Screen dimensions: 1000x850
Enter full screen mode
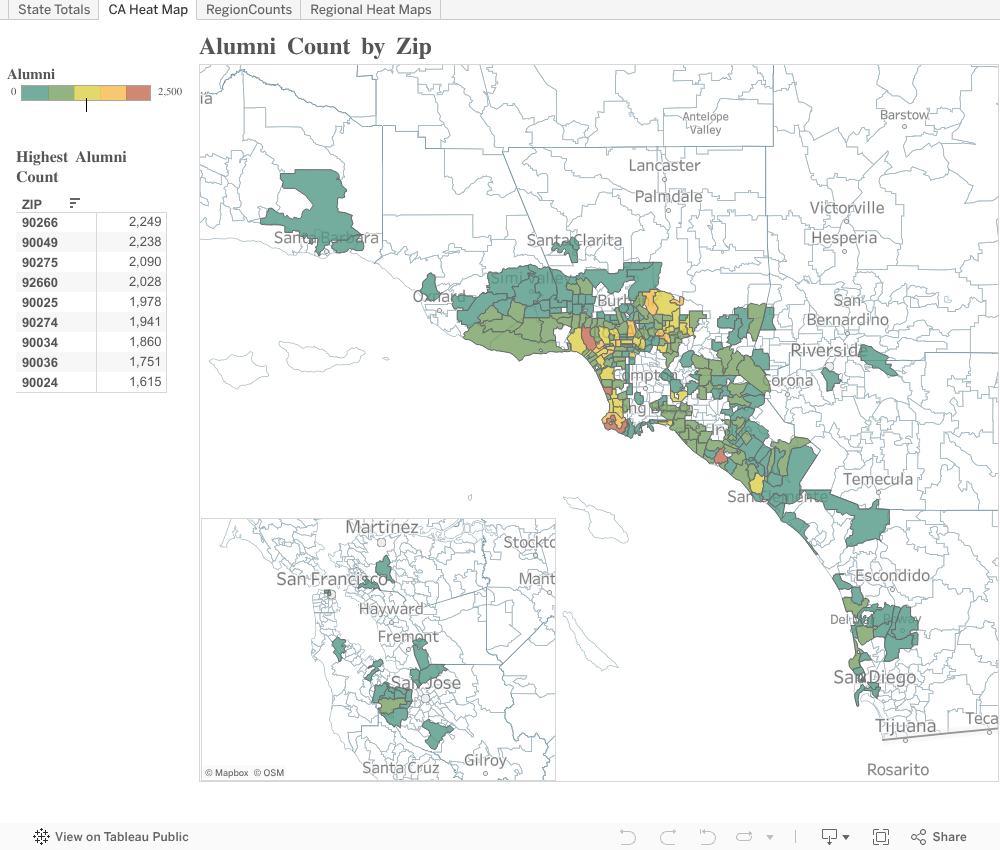(x=881, y=837)
